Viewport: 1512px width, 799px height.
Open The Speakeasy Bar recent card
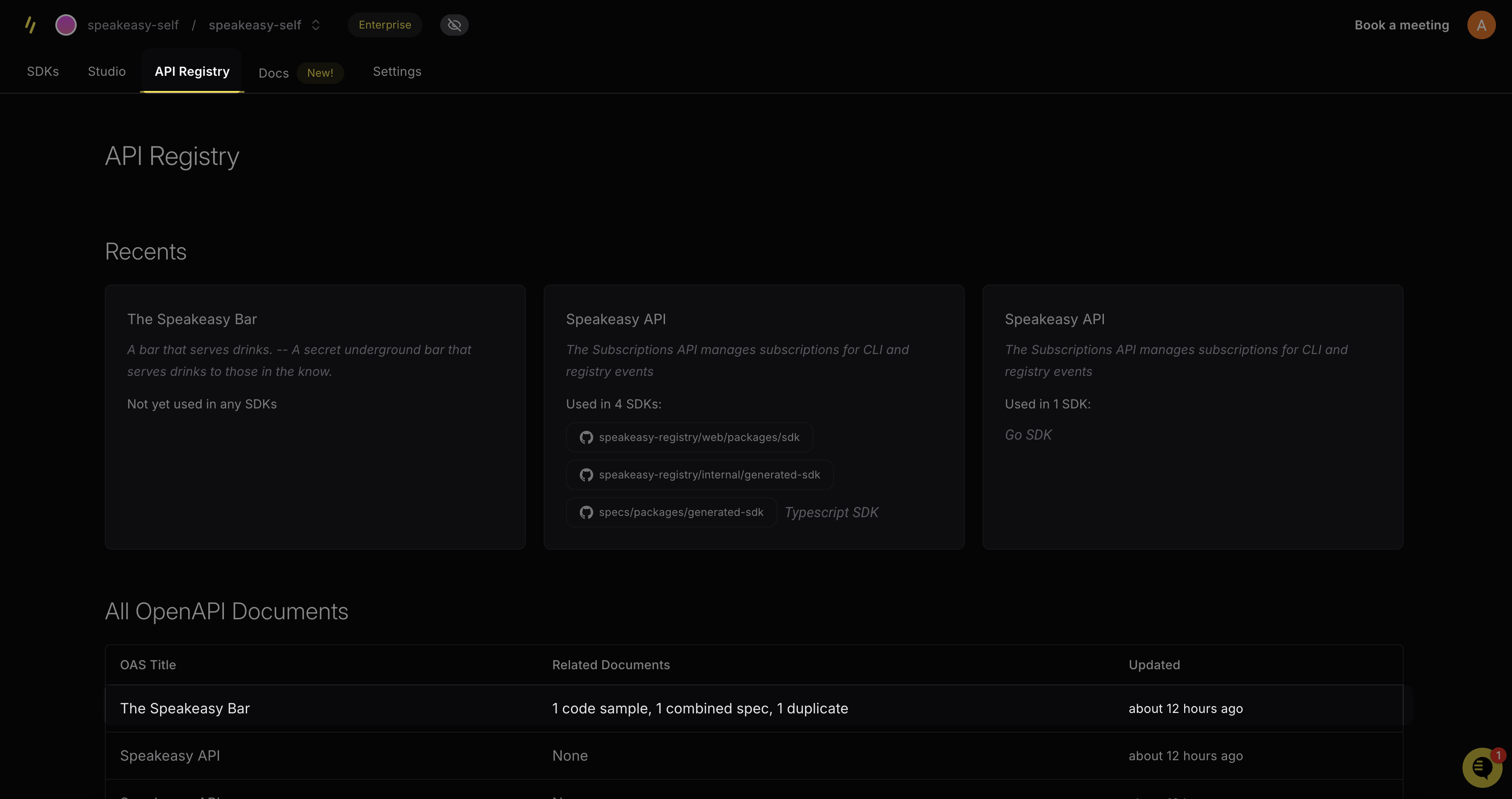click(x=315, y=417)
